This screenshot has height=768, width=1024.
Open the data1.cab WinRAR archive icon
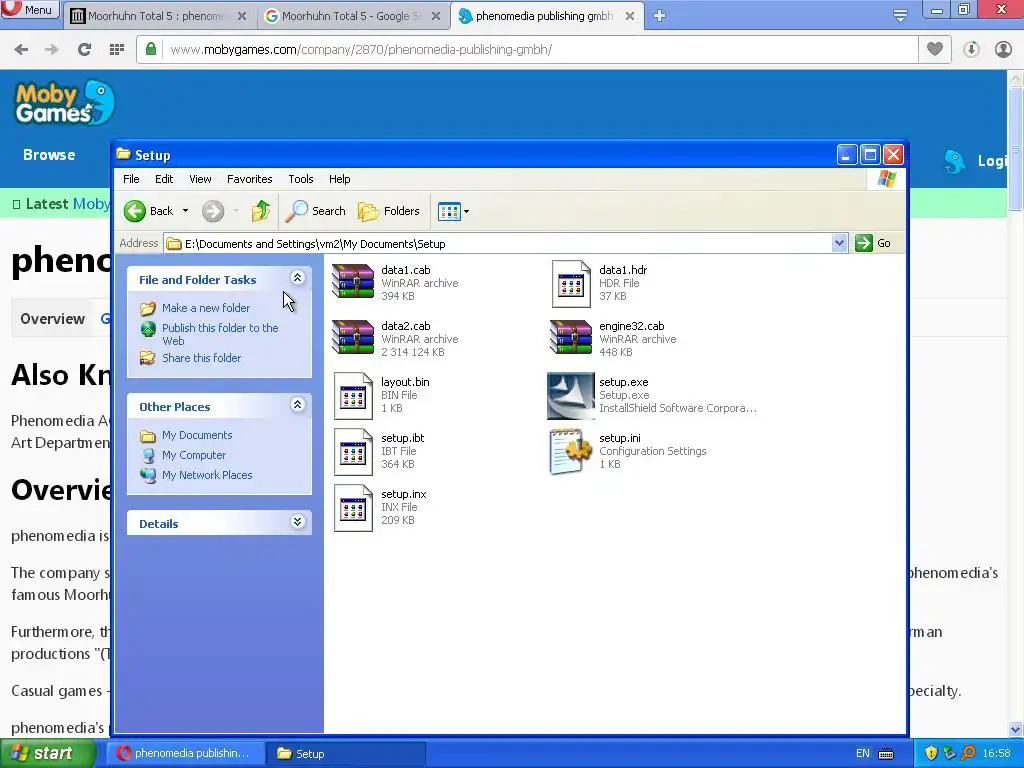(x=353, y=282)
